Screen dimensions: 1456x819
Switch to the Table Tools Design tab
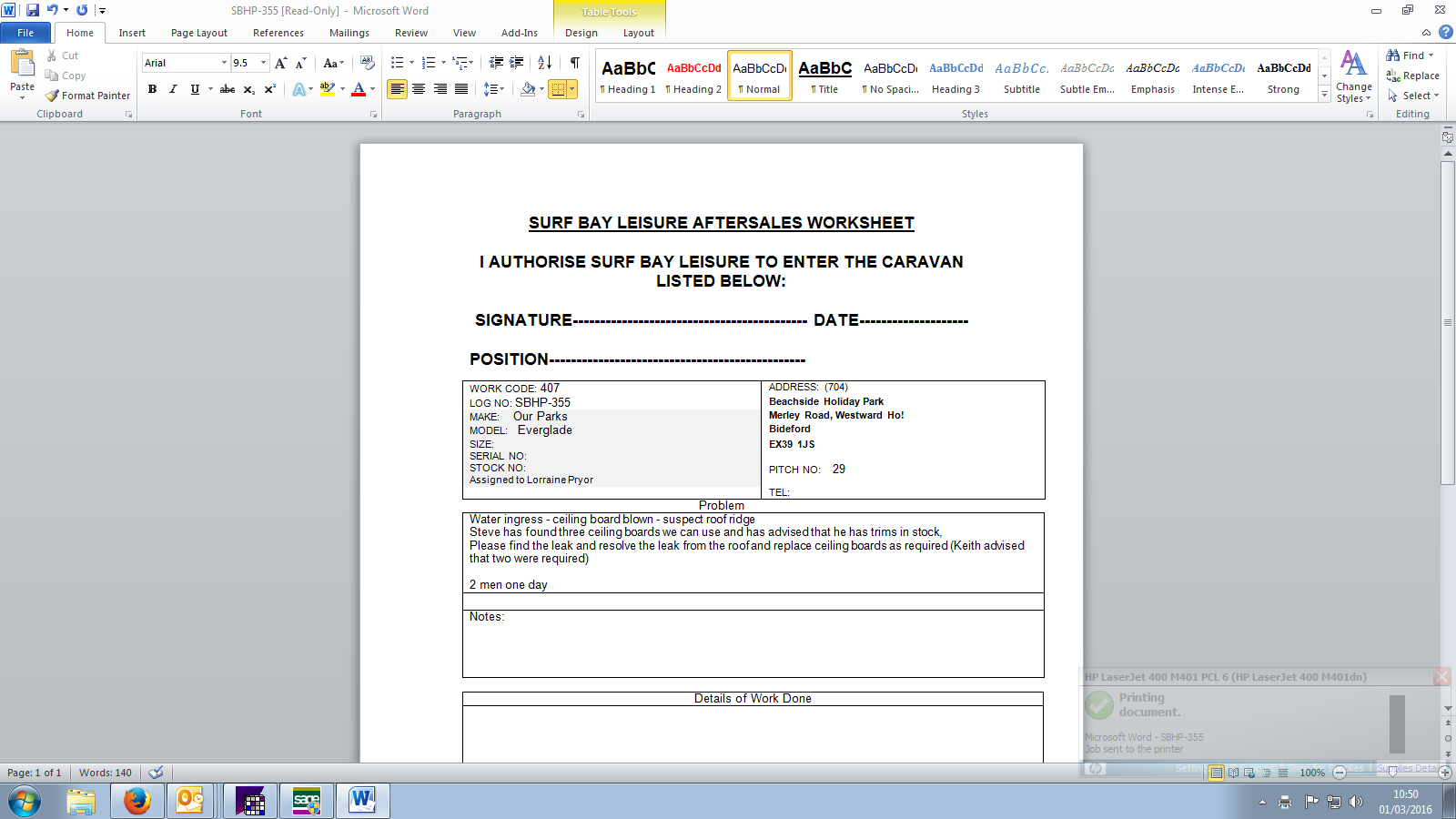pos(581,33)
